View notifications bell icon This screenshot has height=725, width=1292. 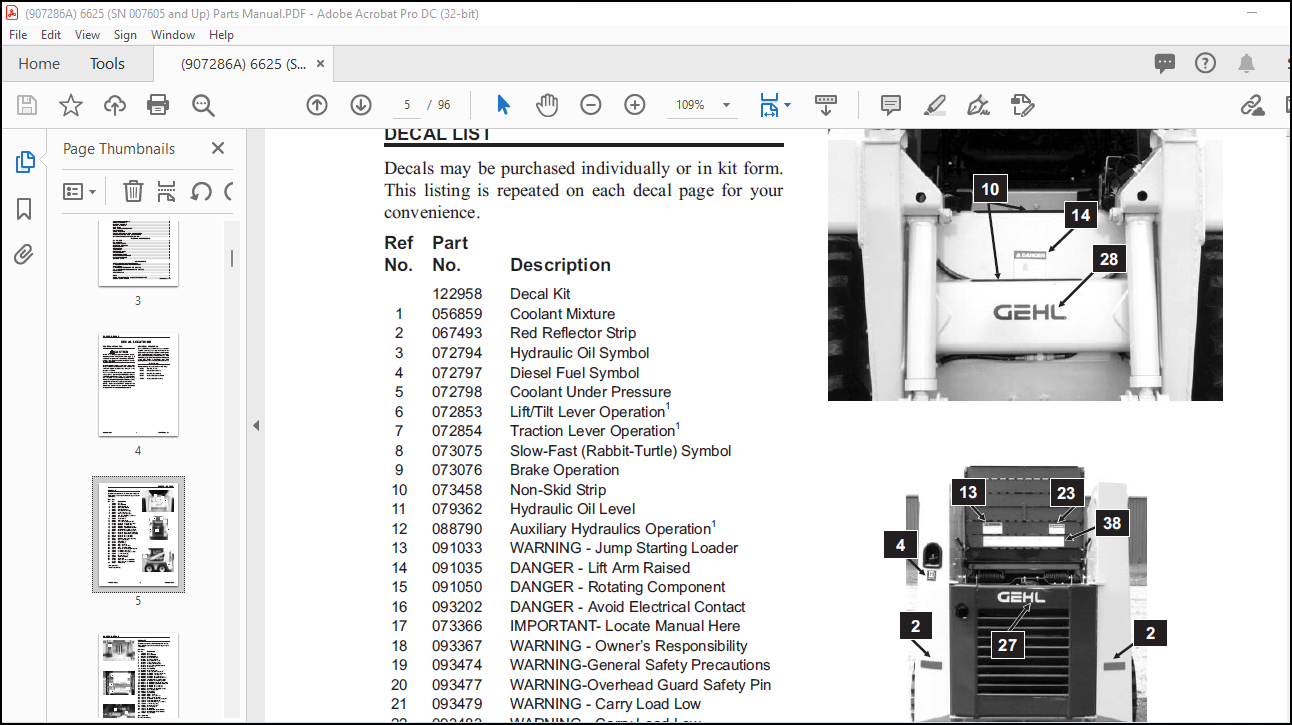tap(1246, 63)
